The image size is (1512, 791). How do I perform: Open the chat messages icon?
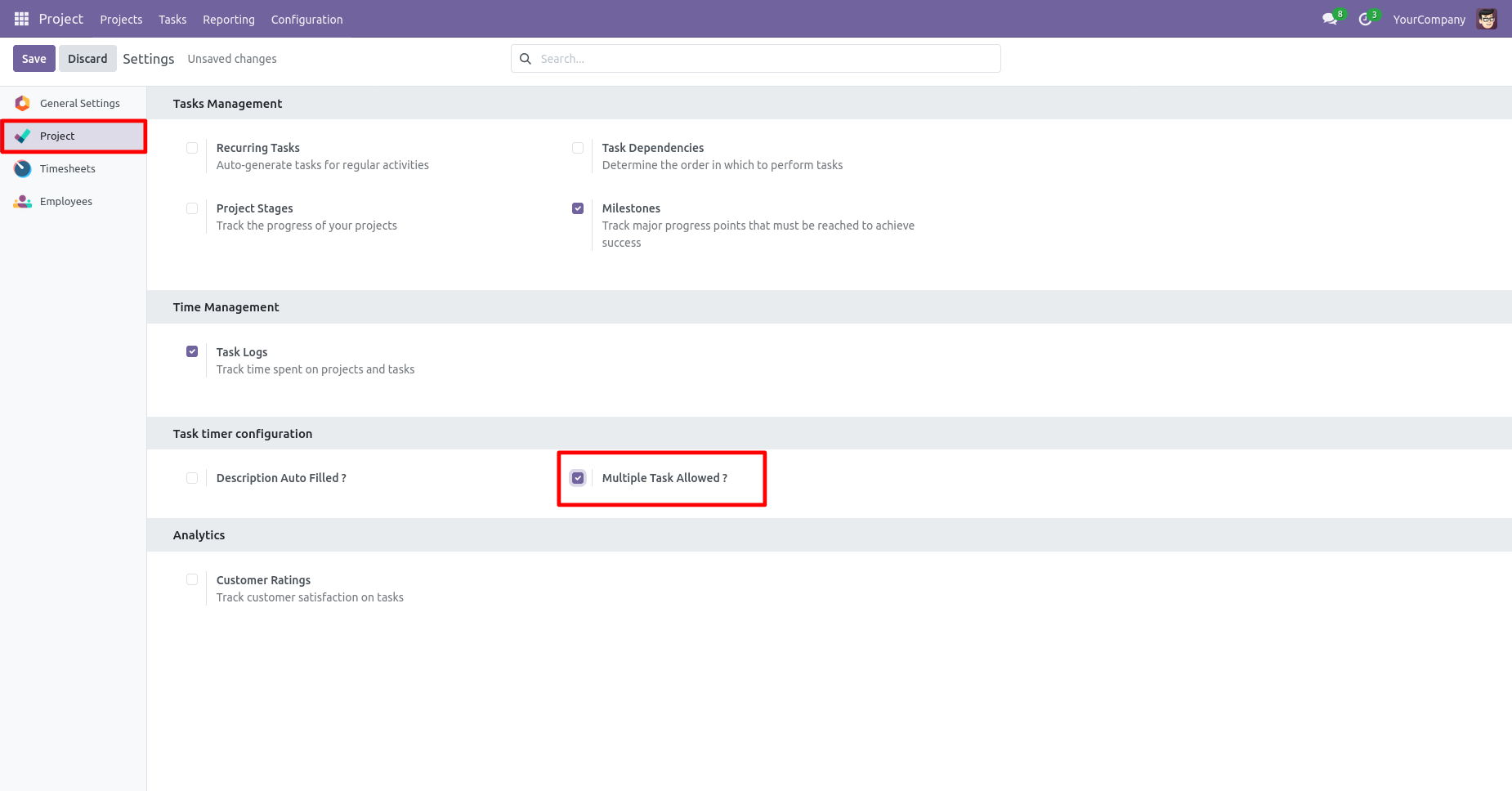point(1330,19)
